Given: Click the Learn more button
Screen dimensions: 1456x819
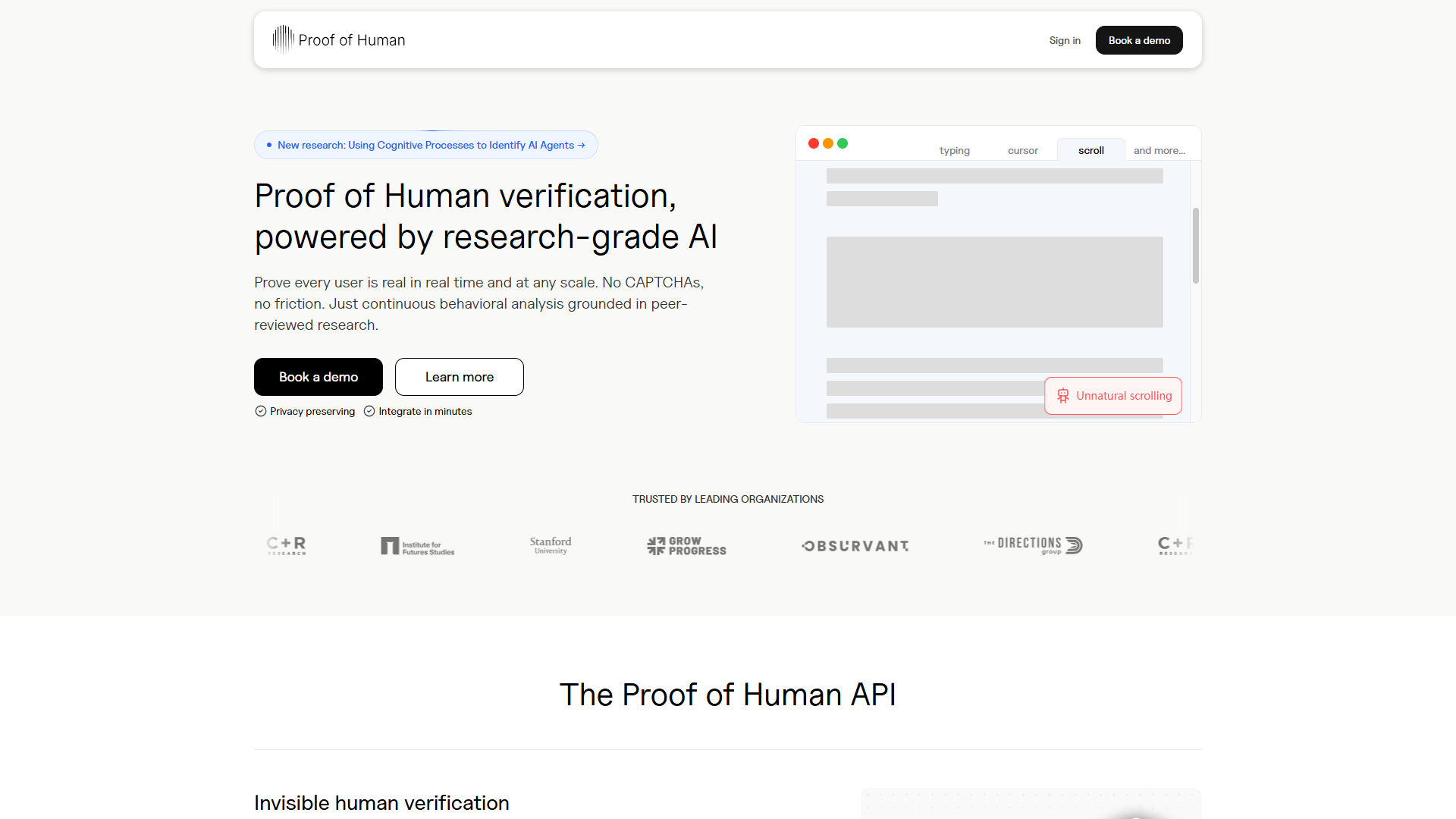Looking at the screenshot, I should [460, 377].
